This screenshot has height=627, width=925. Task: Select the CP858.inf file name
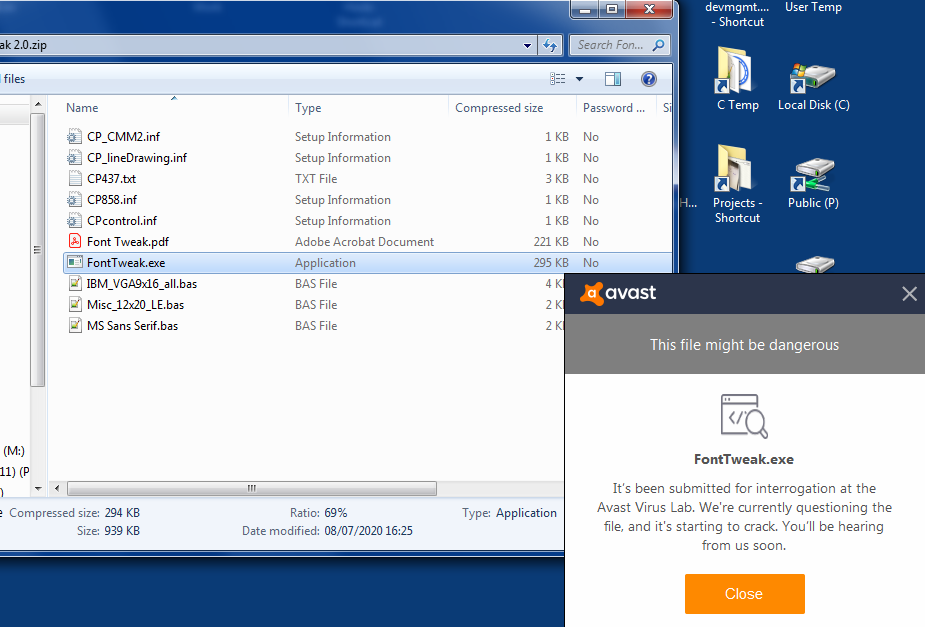tap(112, 200)
